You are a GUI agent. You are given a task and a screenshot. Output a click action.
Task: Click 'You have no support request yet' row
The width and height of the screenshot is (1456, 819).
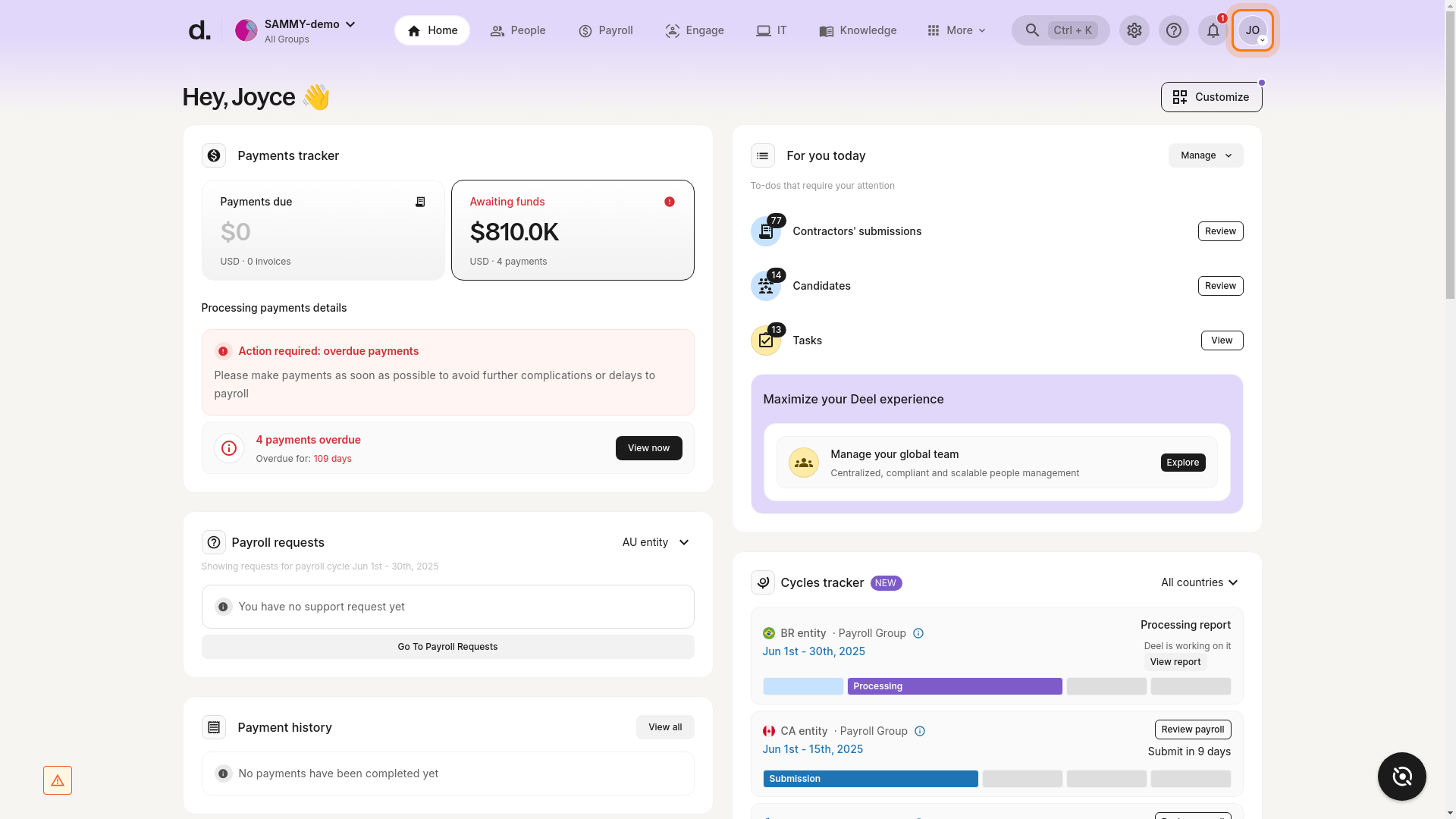coord(447,607)
